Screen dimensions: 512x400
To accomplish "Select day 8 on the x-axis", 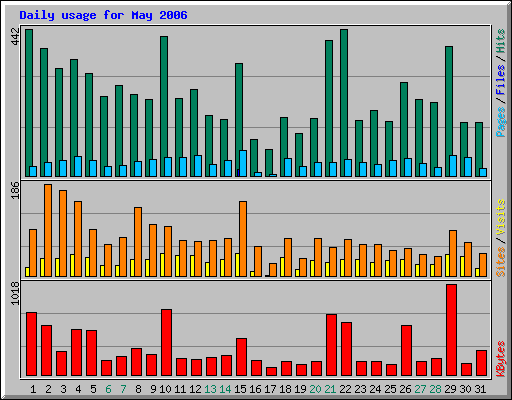I will pos(138,389).
